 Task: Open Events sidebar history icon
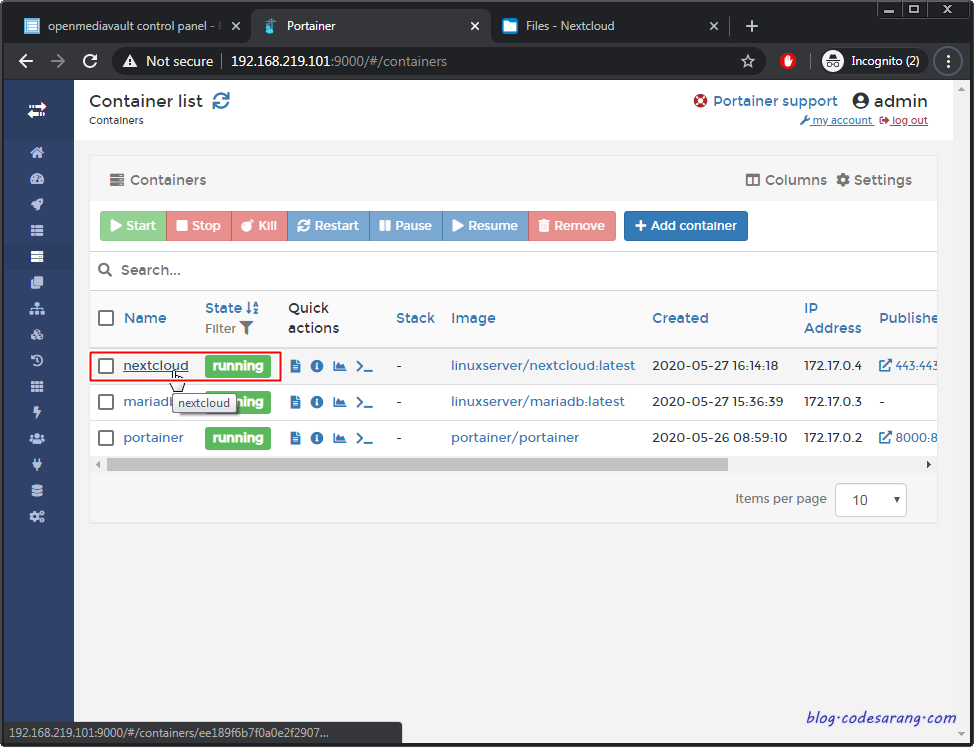pos(37,361)
